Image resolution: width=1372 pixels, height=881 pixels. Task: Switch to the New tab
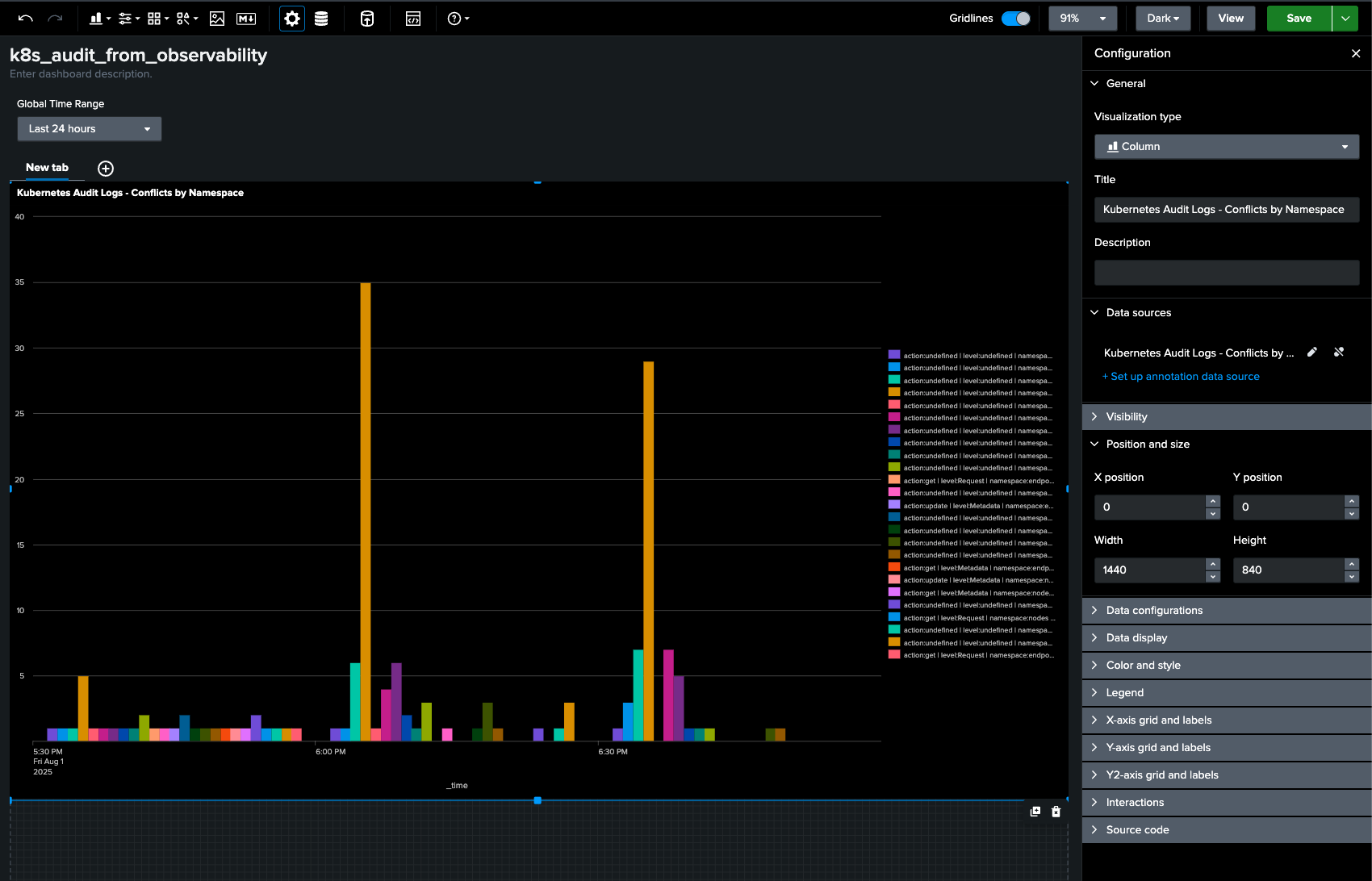pos(47,167)
